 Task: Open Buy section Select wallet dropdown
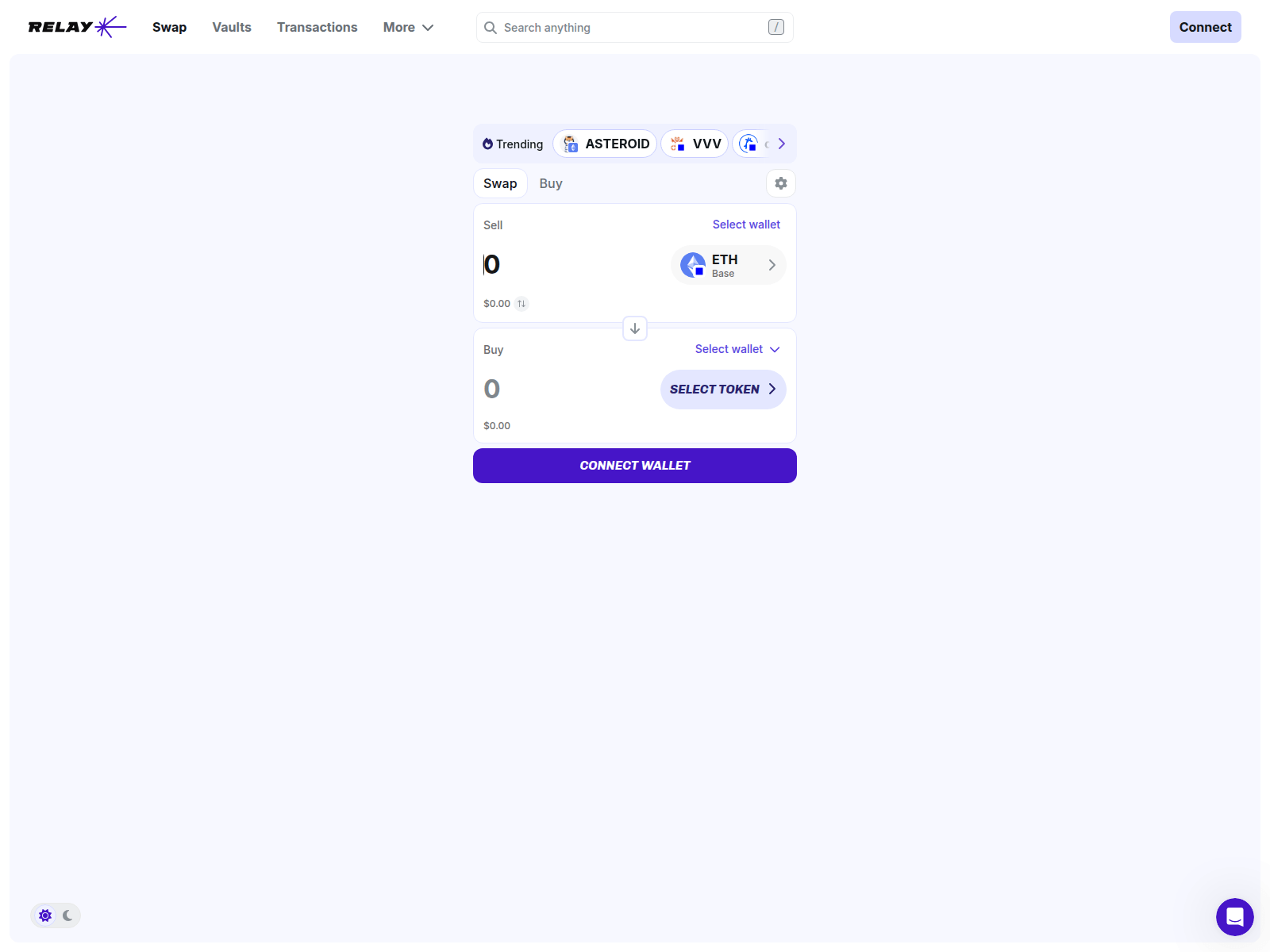point(737,349)
